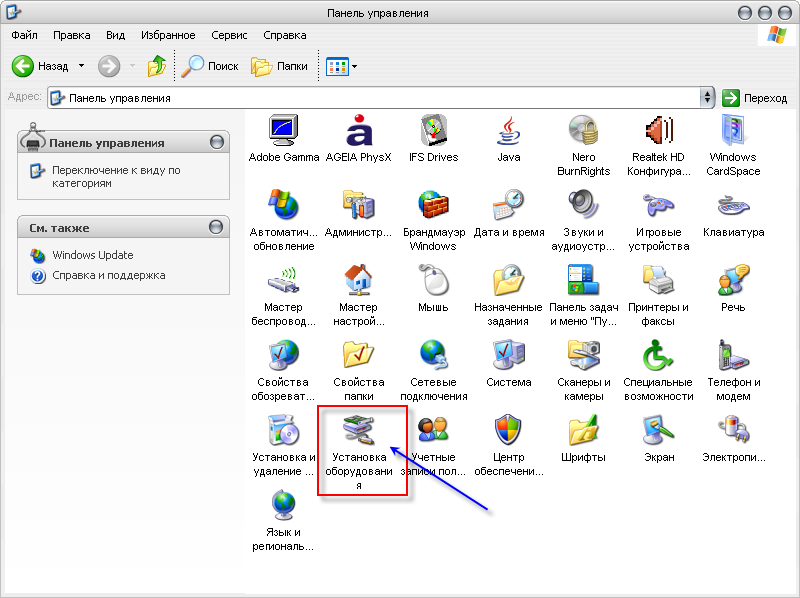This screenshot has height=598, width=800.
Task: Open the Сервис menu
Action: tap(229, 35)
